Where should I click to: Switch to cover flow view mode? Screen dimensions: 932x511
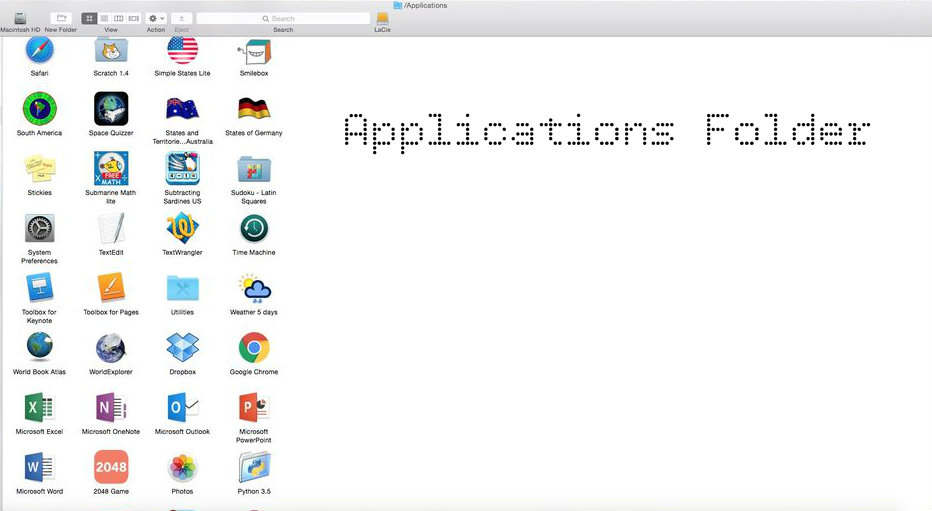[x=134, y=18]
